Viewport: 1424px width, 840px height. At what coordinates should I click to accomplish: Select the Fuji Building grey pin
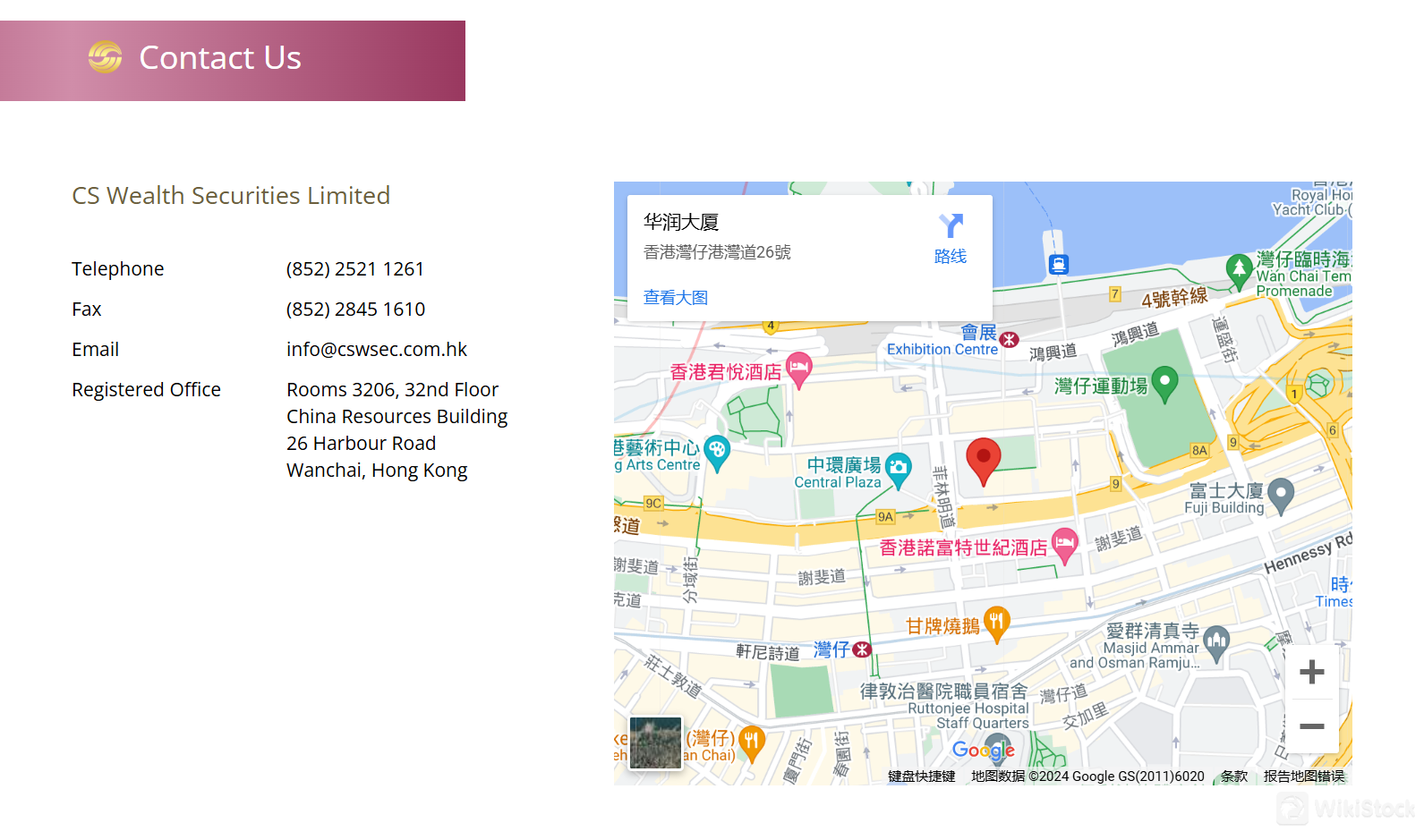(1282, 496)
